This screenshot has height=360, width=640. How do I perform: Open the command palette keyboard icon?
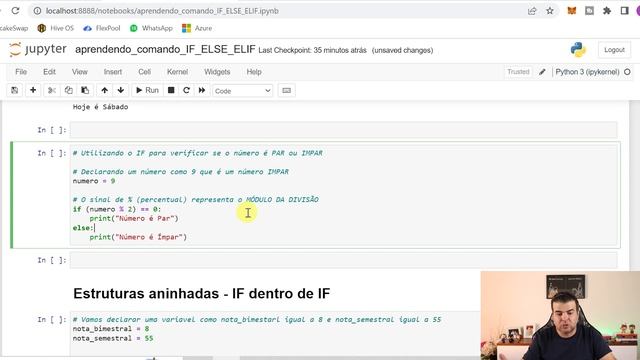pyautogui.click(x=287, y=90)
